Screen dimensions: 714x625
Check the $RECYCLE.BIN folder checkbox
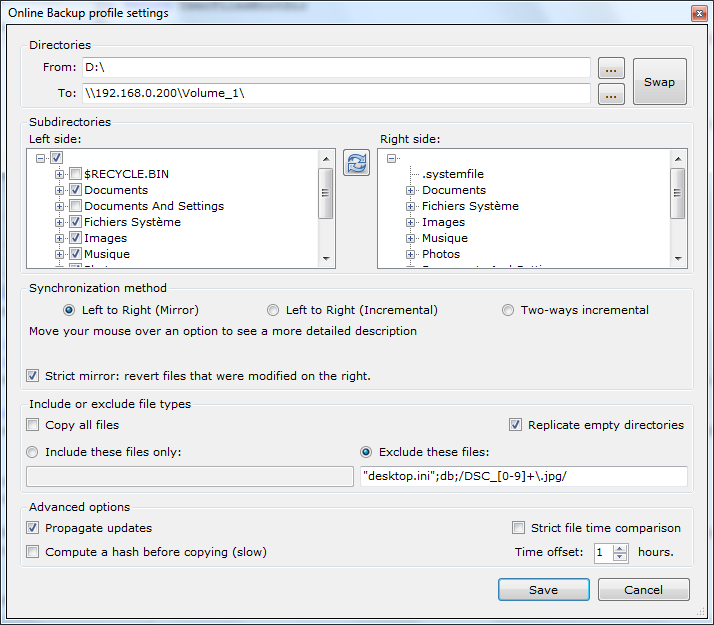(75, 174)
